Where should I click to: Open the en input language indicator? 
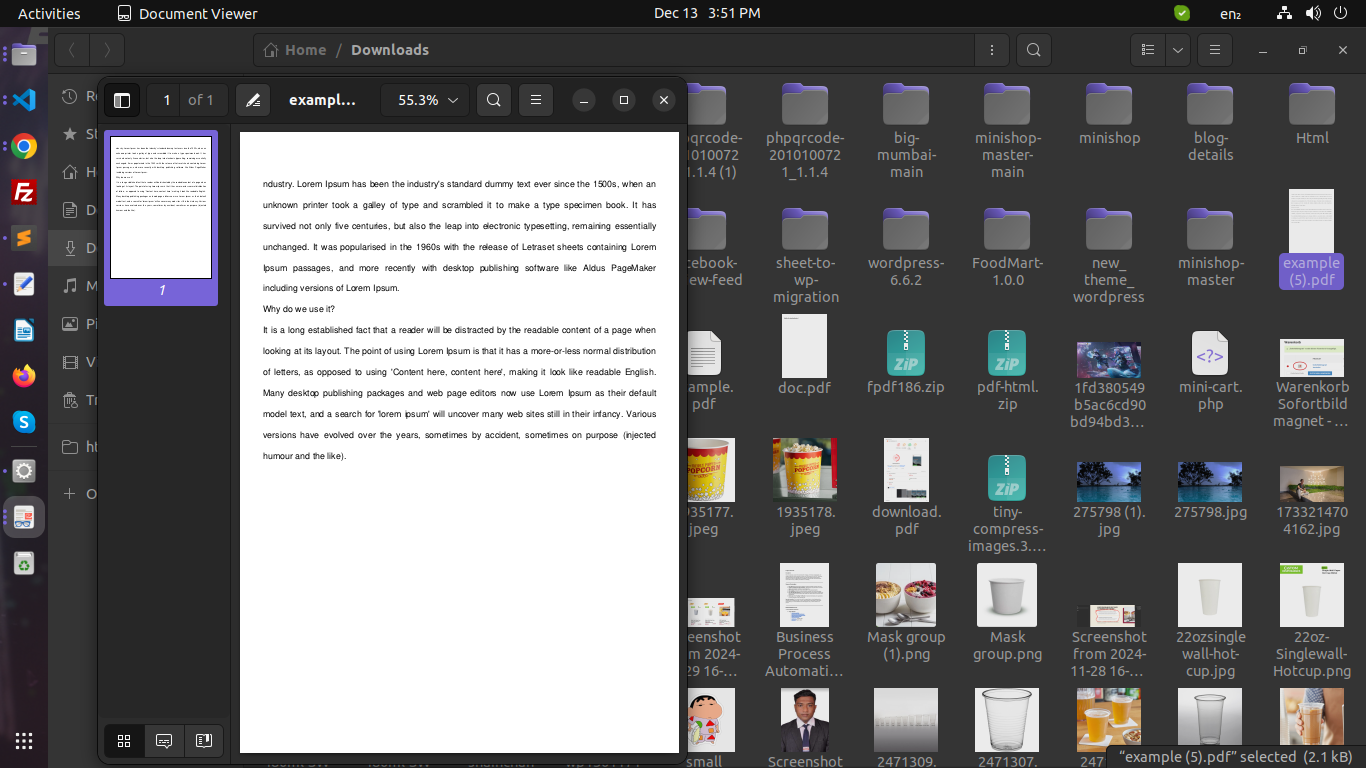[x=1231, y=13]
